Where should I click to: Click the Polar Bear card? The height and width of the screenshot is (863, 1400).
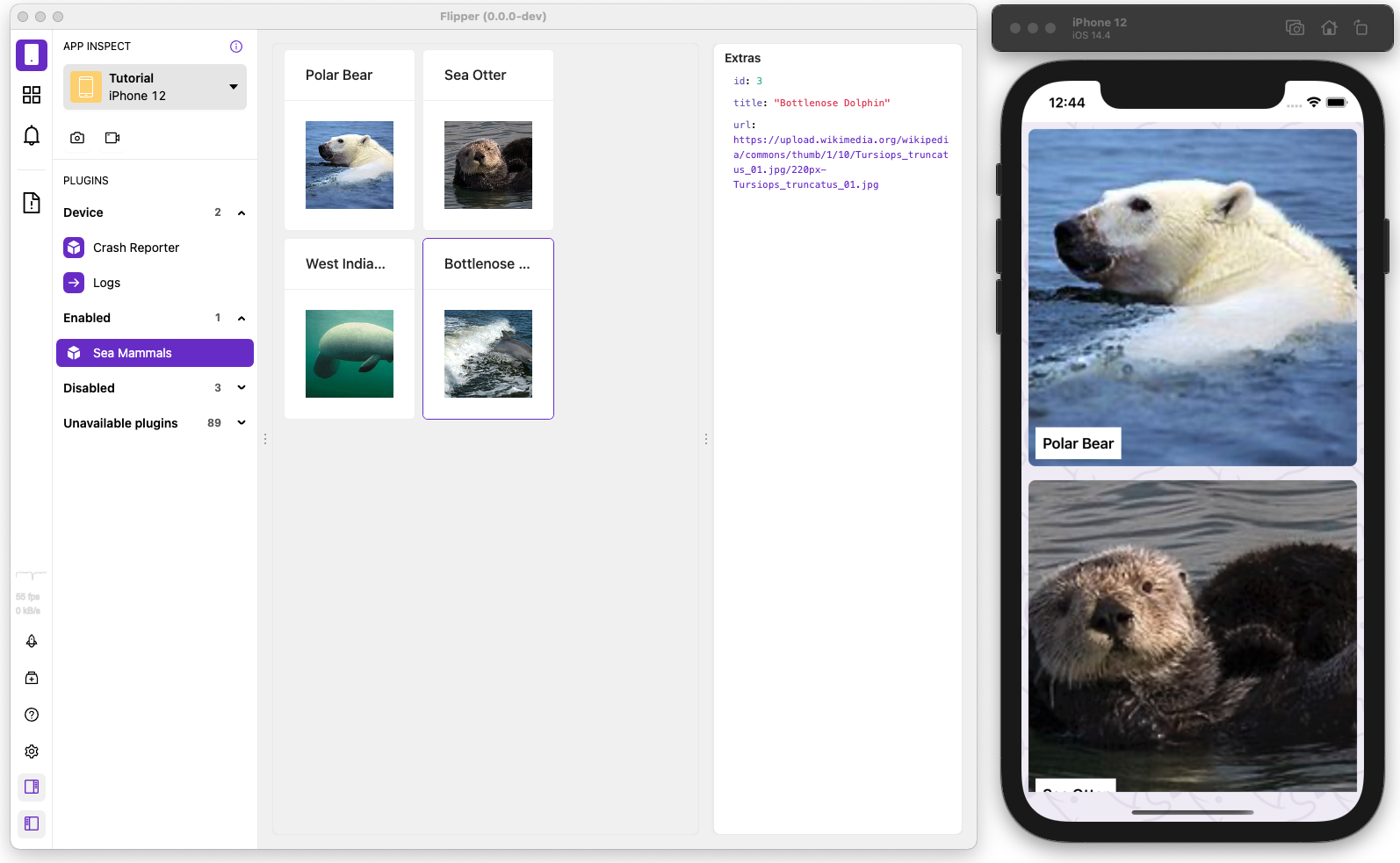[x=350, y=140]
